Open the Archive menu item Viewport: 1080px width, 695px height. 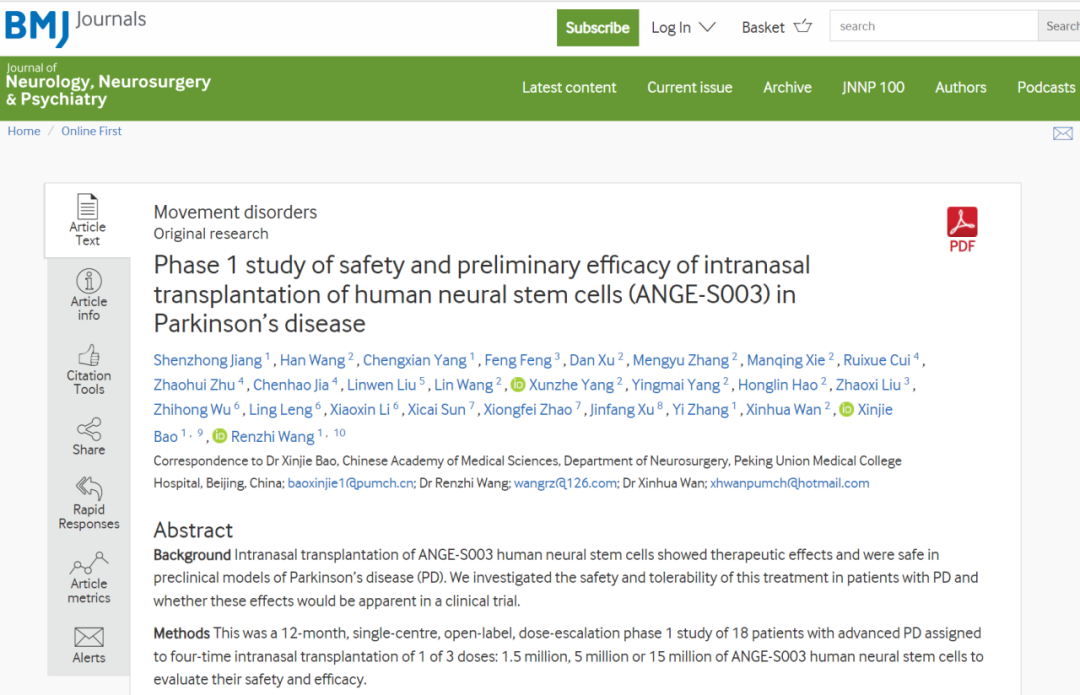point(787,87)
